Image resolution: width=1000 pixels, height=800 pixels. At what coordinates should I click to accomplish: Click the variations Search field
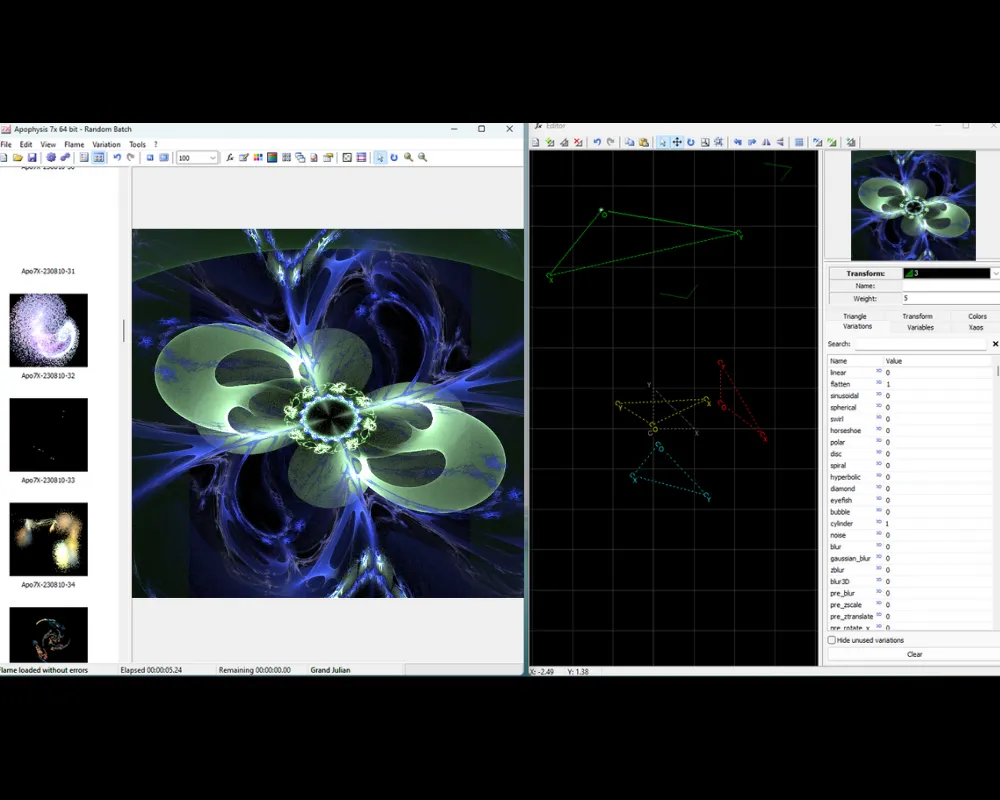[920, 344]
